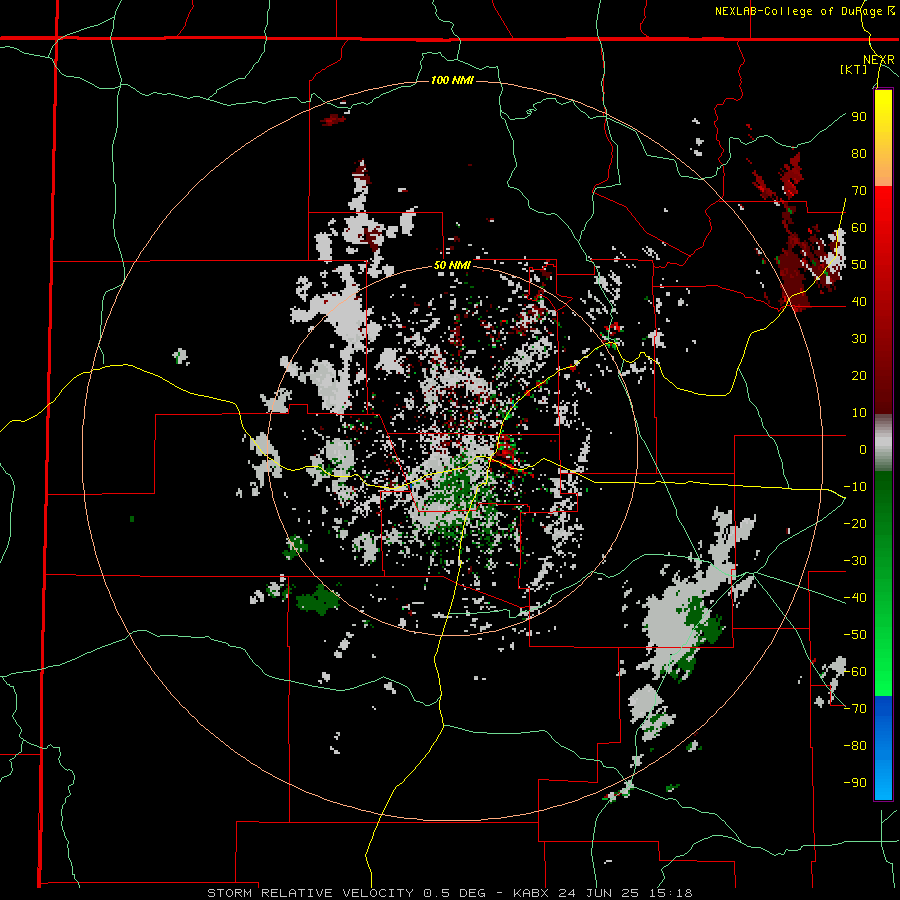Click the "NEXR" label above the scale
This screenshot has height=900, width=900.
coord(879,60)
